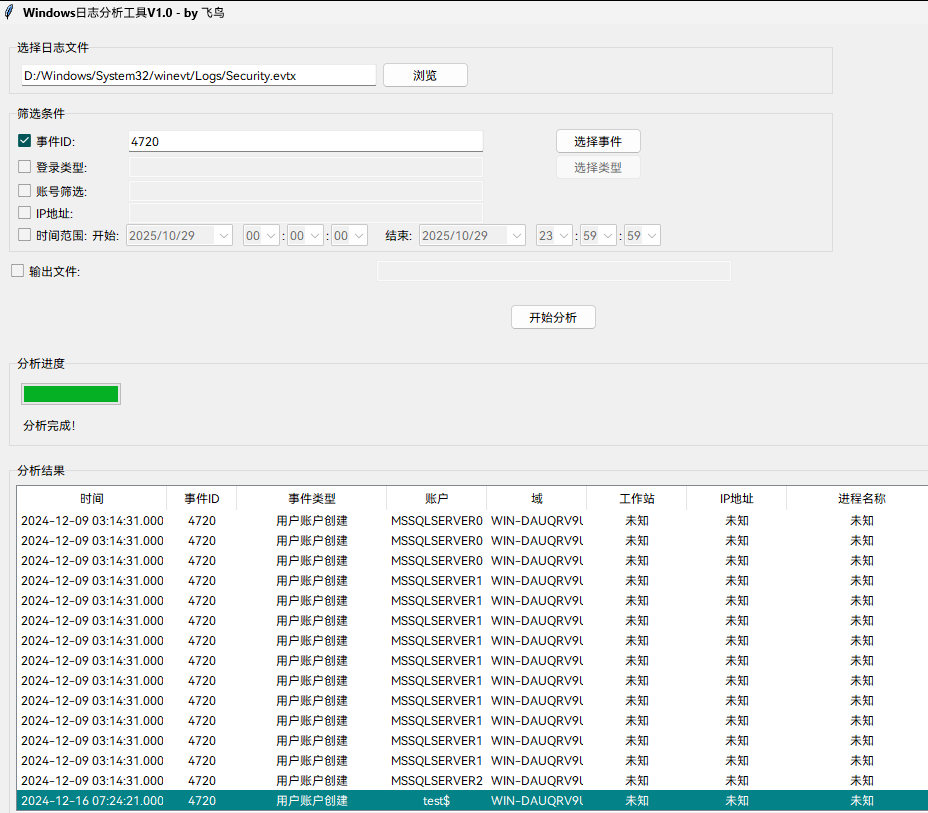Click the IP地址 filter input field
Image resolution: width=928 pixels, height=813 pixels.
tap(305, 213)
